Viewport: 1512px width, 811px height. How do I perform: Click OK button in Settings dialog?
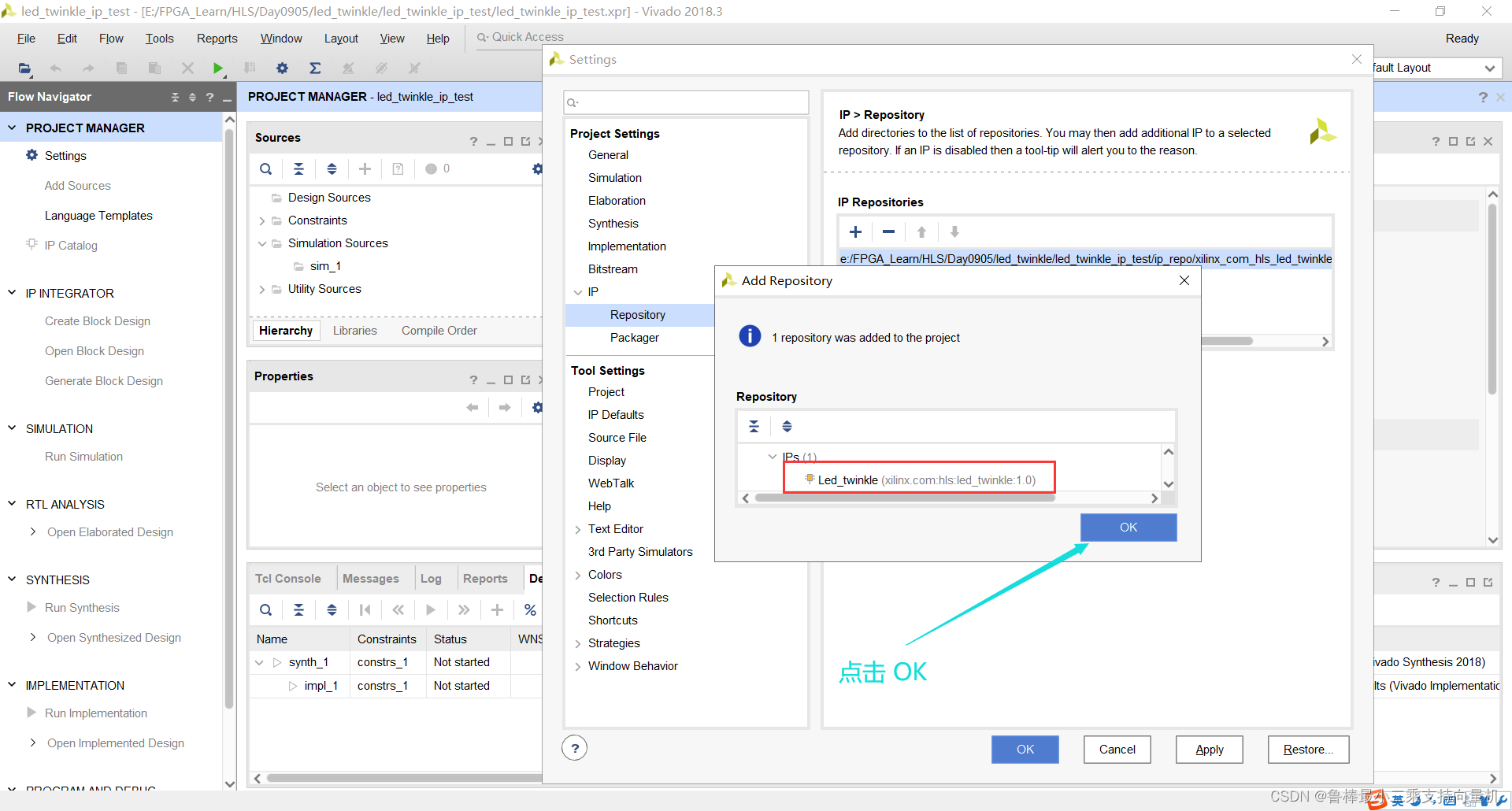point(1025,750)
